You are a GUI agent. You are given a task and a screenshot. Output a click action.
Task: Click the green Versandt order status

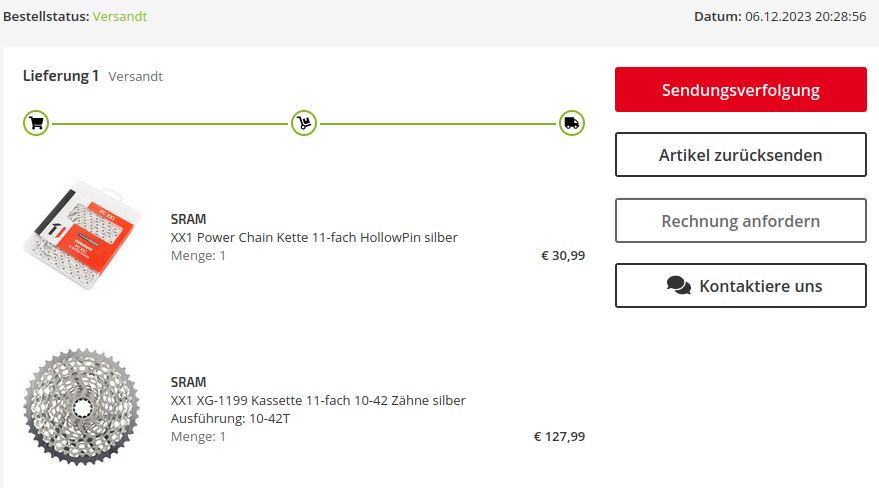click(120, 17)
